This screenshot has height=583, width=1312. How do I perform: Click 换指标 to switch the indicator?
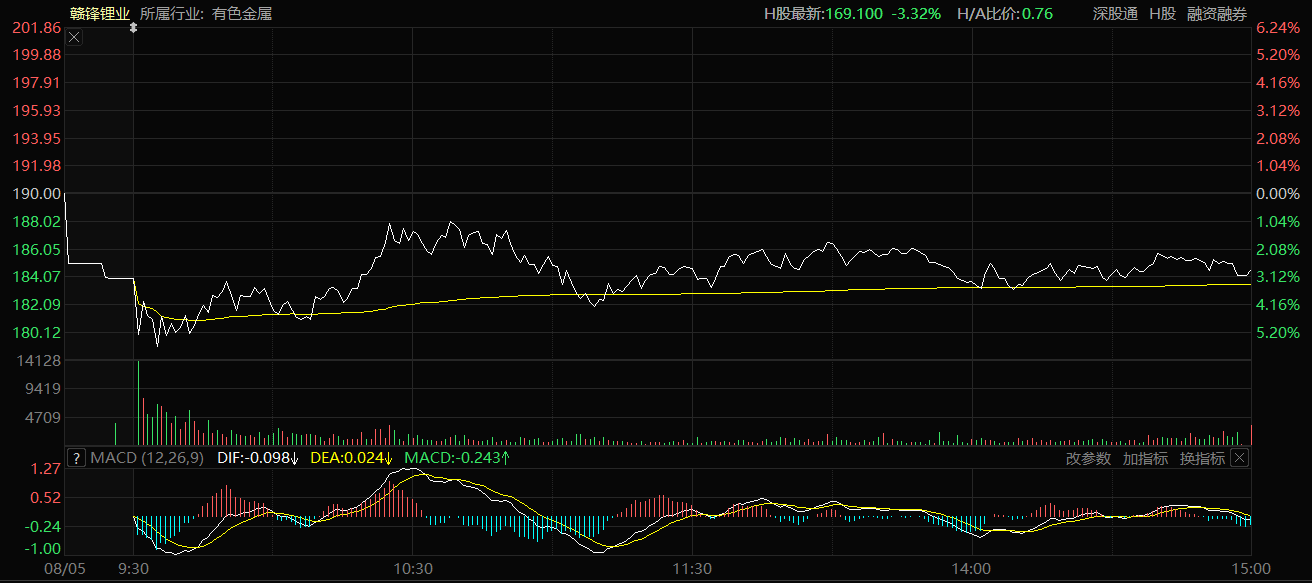(1202, 458)
